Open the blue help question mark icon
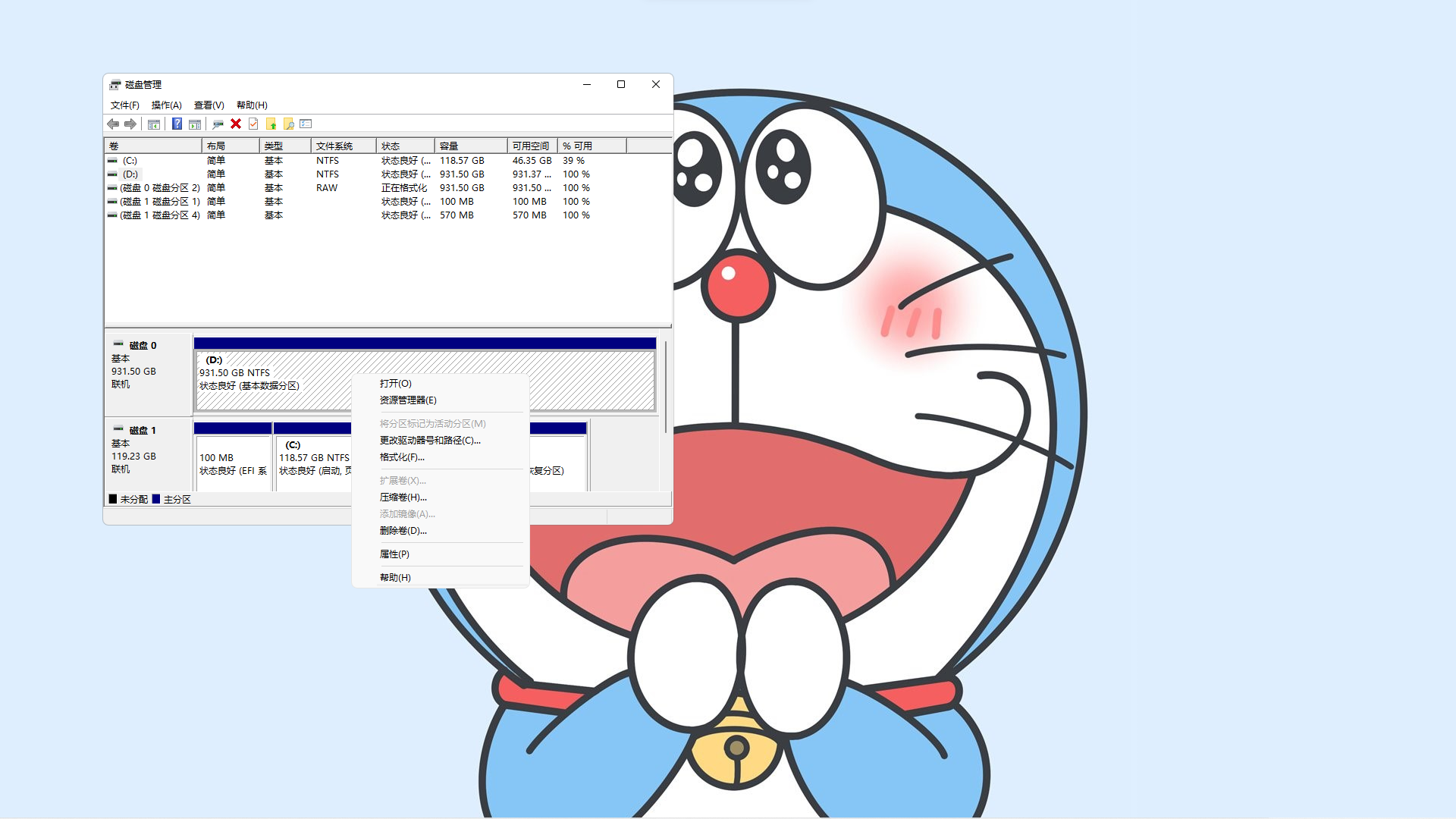Image resolution: width=1456 pixels, height=819 pixels. 177,124
